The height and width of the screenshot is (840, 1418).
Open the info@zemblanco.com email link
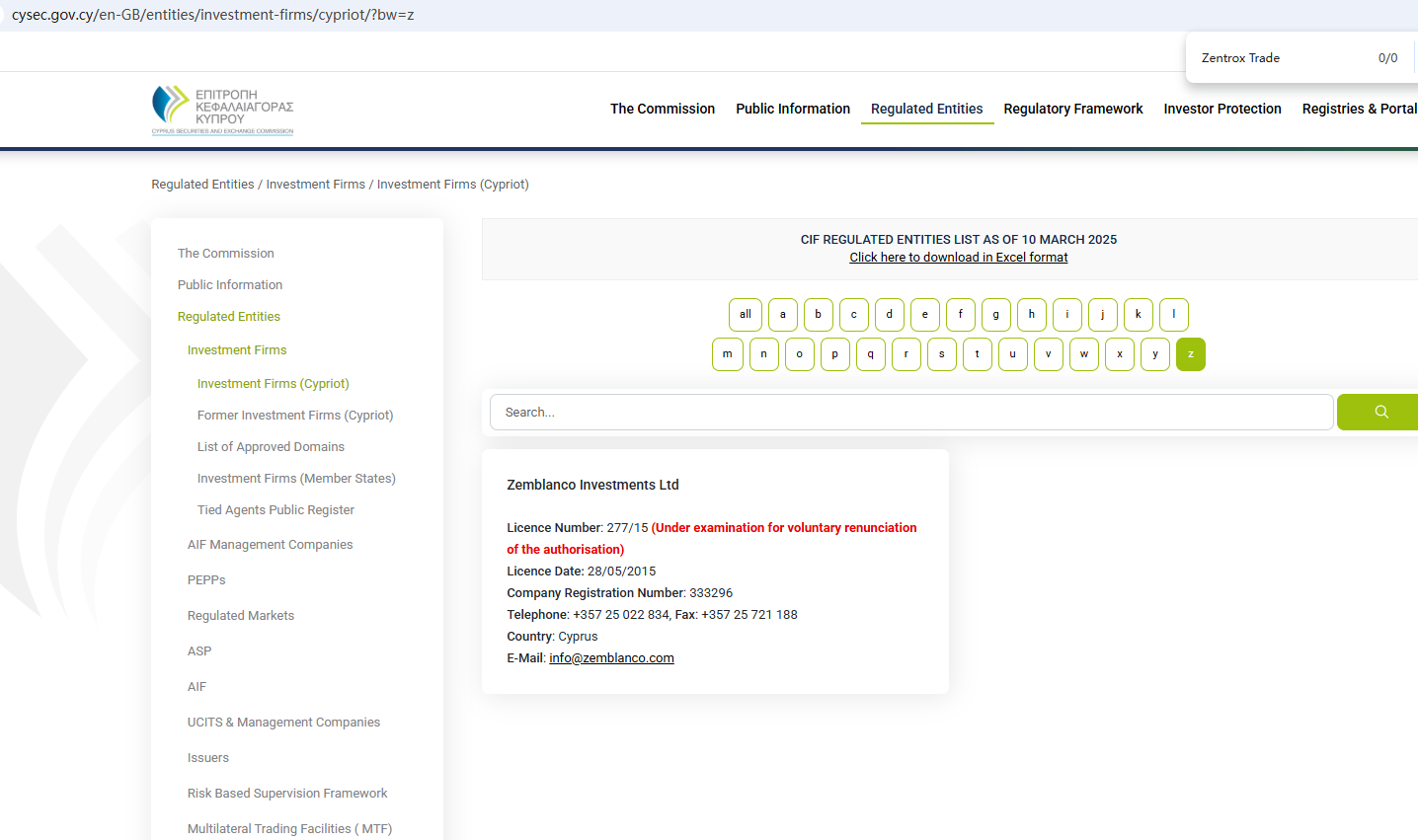611,658
